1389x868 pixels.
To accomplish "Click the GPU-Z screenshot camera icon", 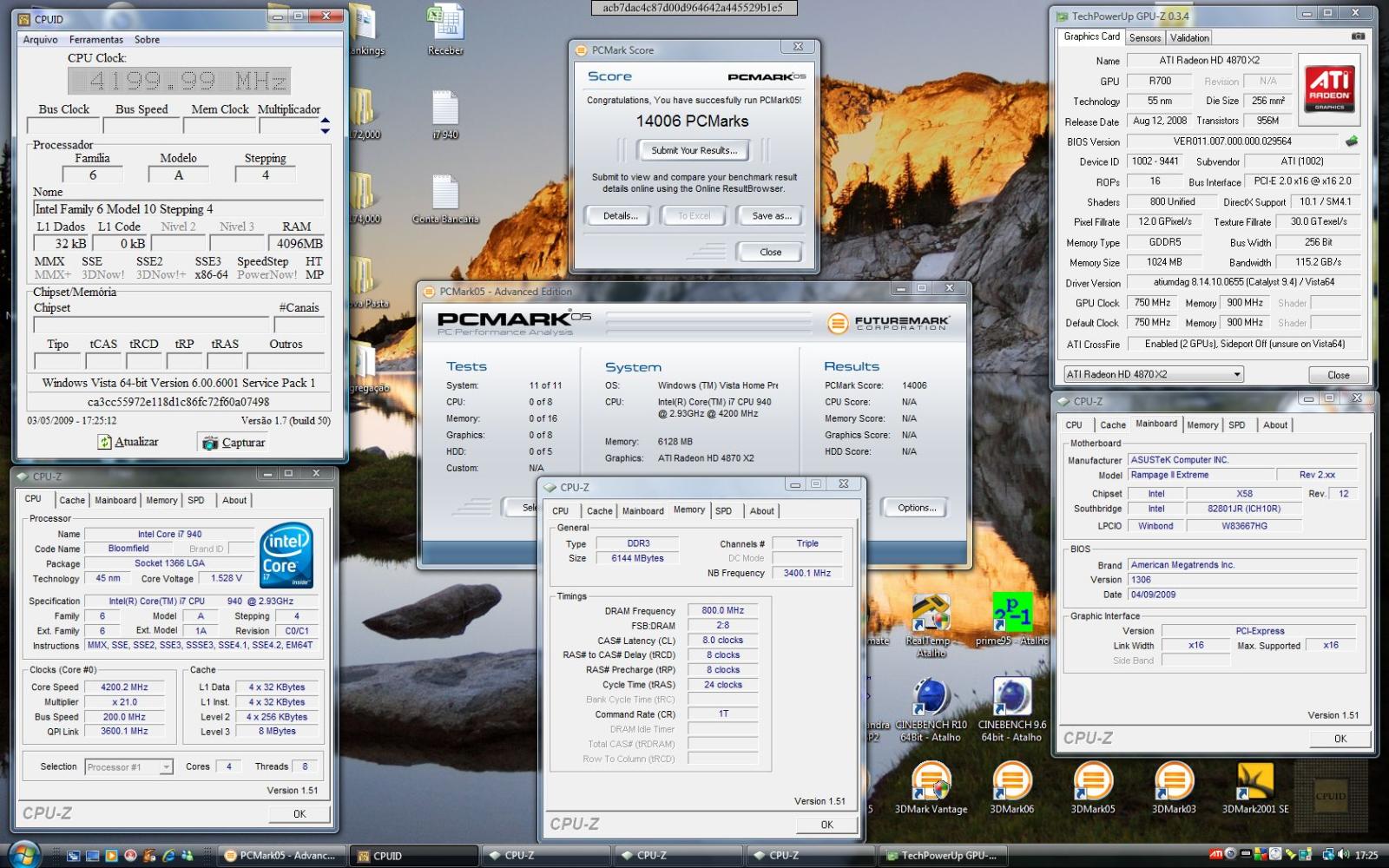I will pyautogui.click(x=1359, y=36).
